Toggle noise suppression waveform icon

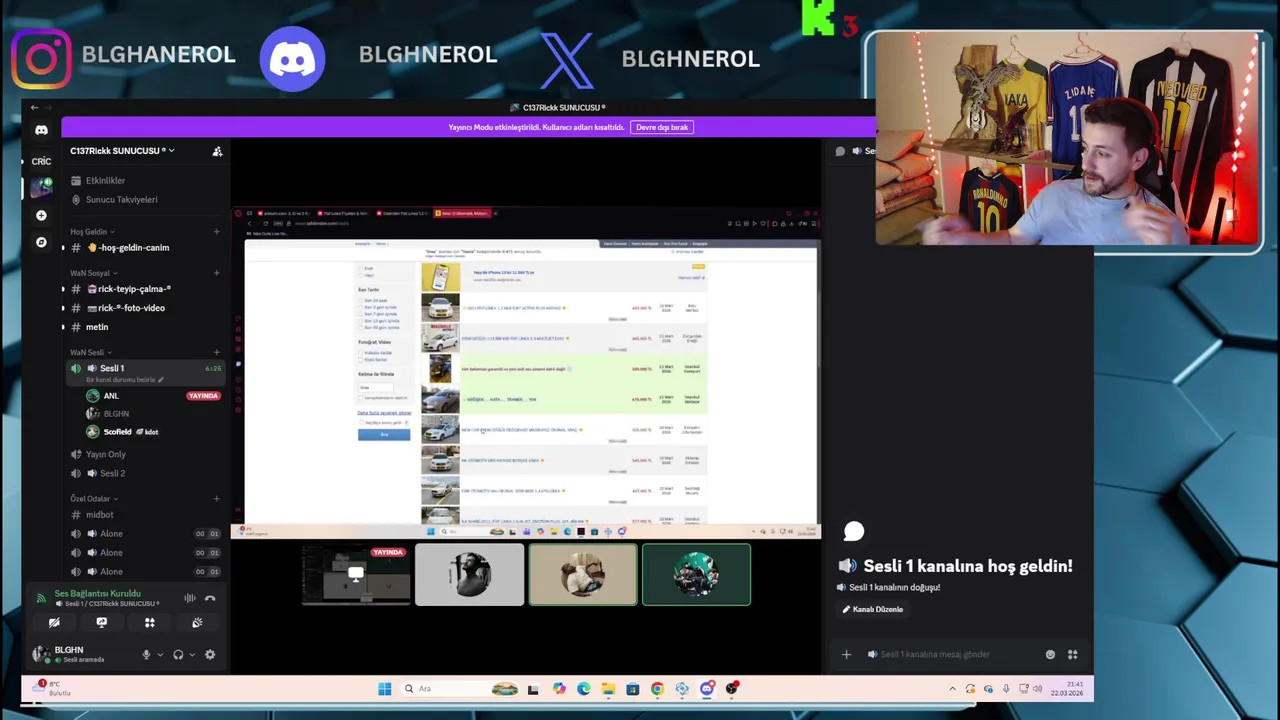click(189, 599)
